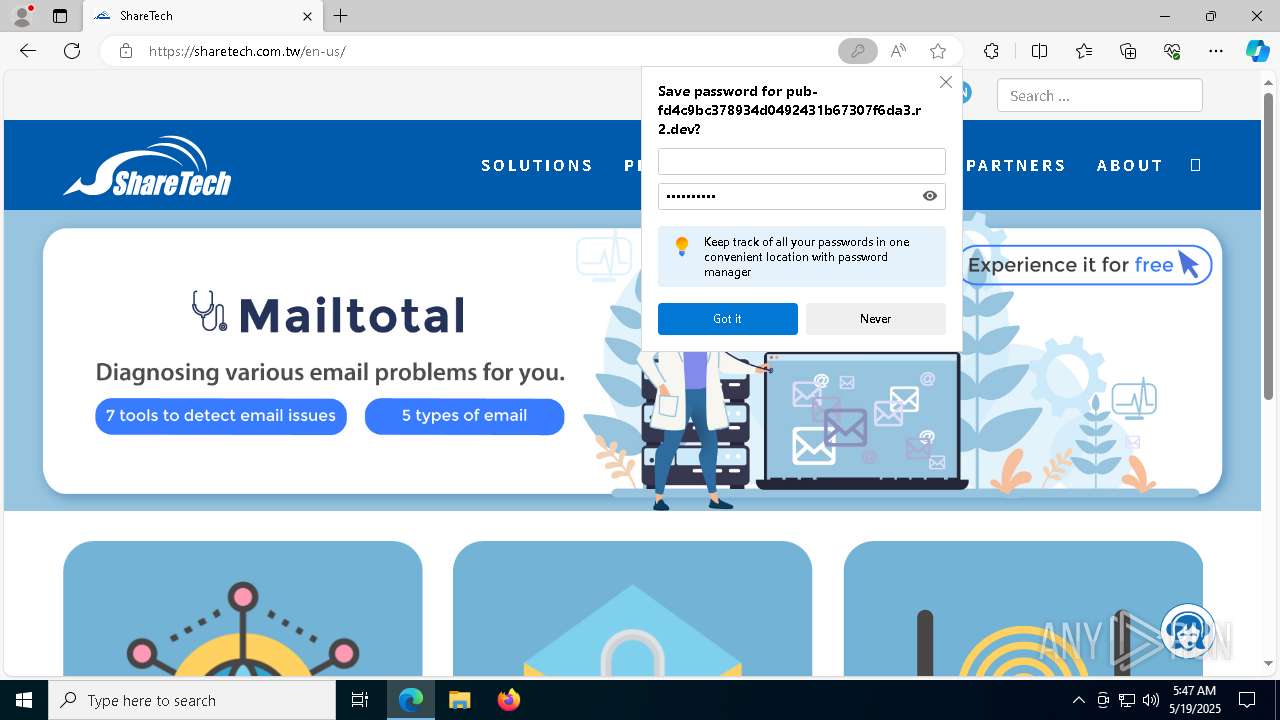Open the taskbar clock and date
The image size is (1280, 720).
(1195, 700)
